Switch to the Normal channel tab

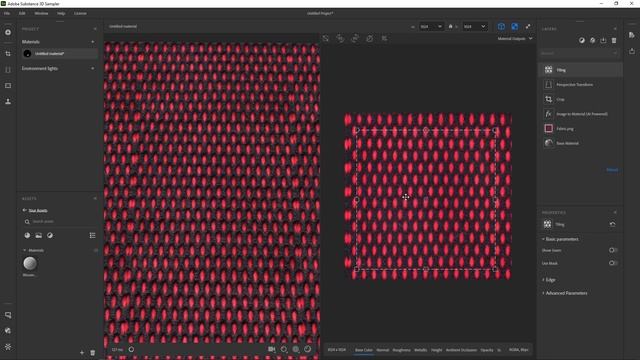click(x=382, y=350)
